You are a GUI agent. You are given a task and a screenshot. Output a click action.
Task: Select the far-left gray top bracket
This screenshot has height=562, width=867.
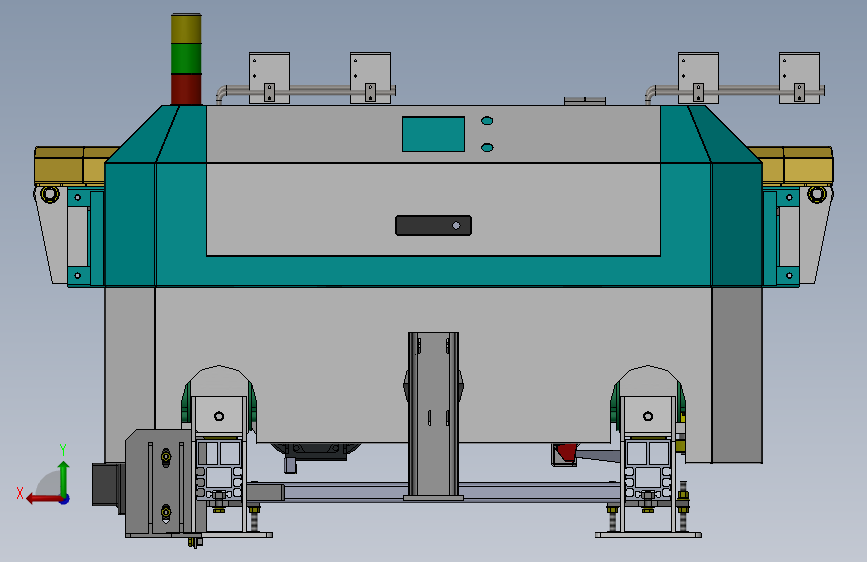[269, 78]
